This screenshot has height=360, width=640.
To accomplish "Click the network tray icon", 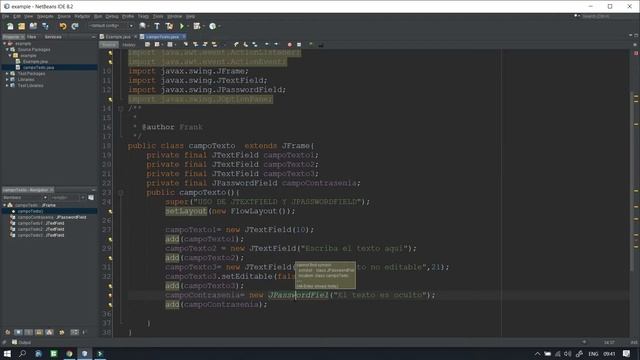I will coord(558,354).
